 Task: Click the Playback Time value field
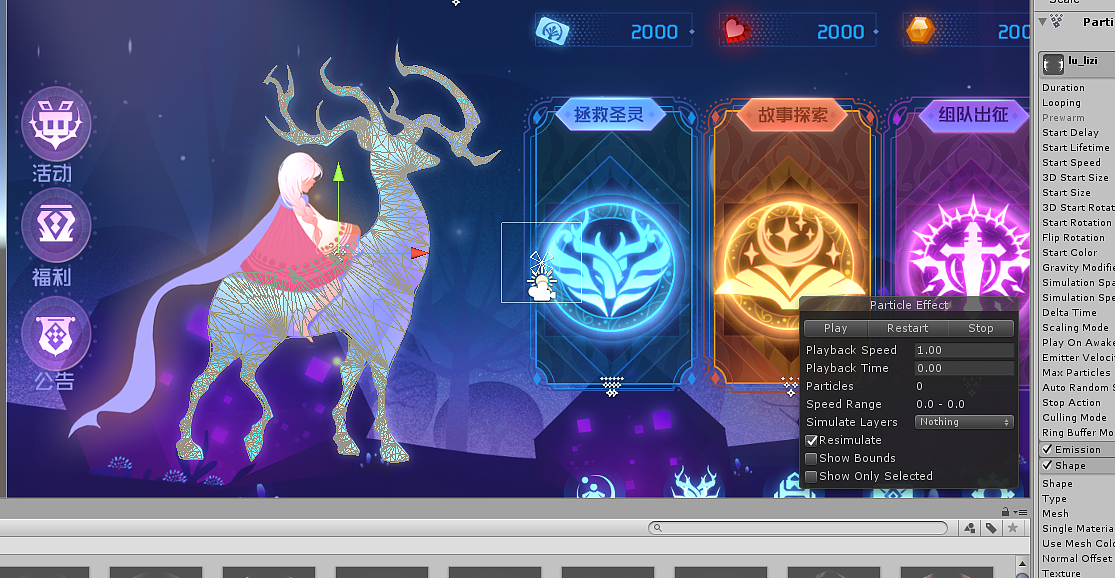pyautogui.click(x=964, y=368)
